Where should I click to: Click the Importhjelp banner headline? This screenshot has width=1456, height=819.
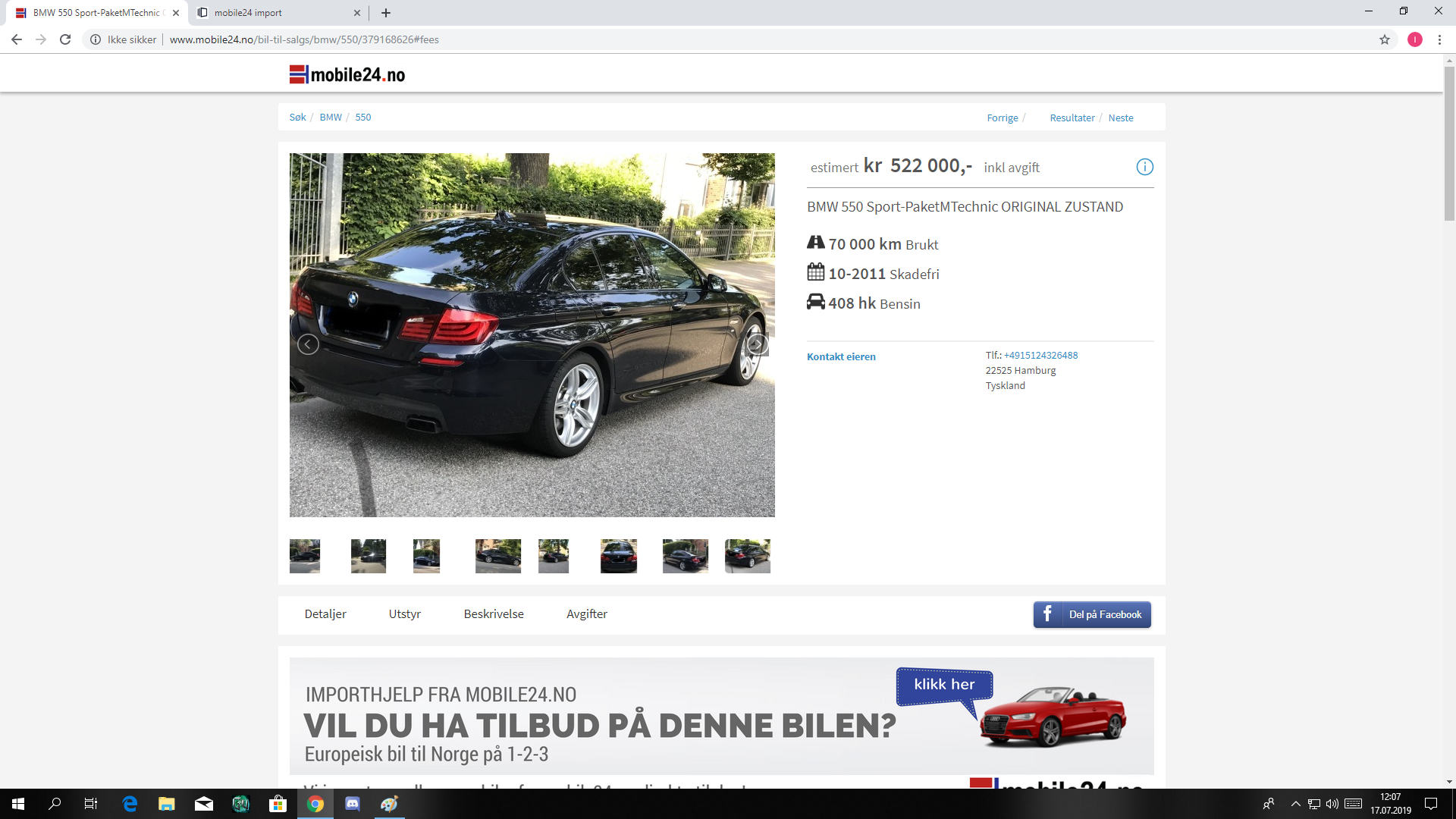(x=441, y=695)
